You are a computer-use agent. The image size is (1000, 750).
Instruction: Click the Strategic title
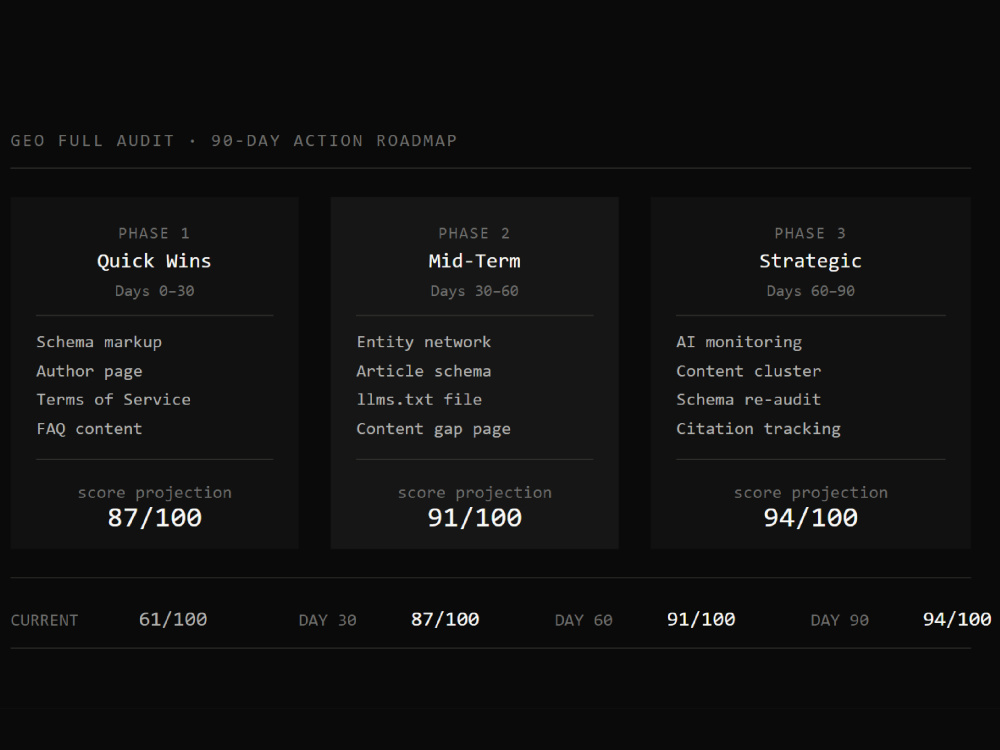click(811, 261)
